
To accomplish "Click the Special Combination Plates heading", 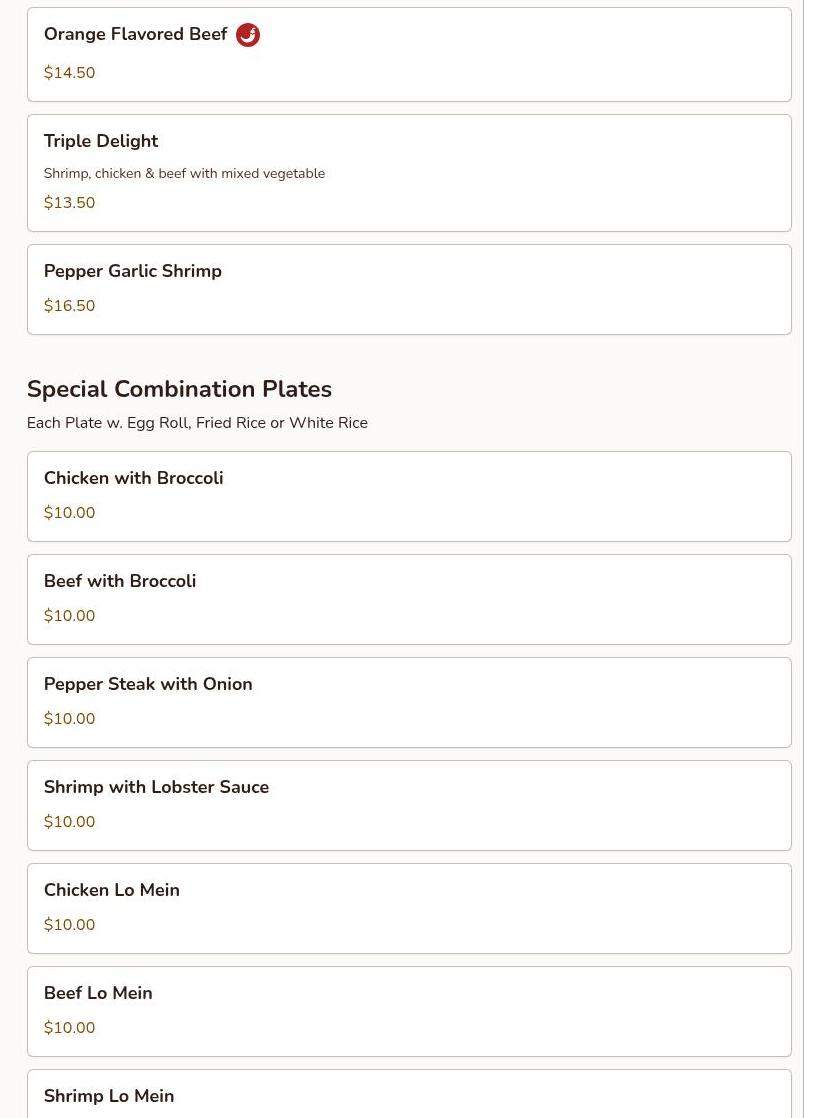I will pyautogui.click(x=180, y=389).
